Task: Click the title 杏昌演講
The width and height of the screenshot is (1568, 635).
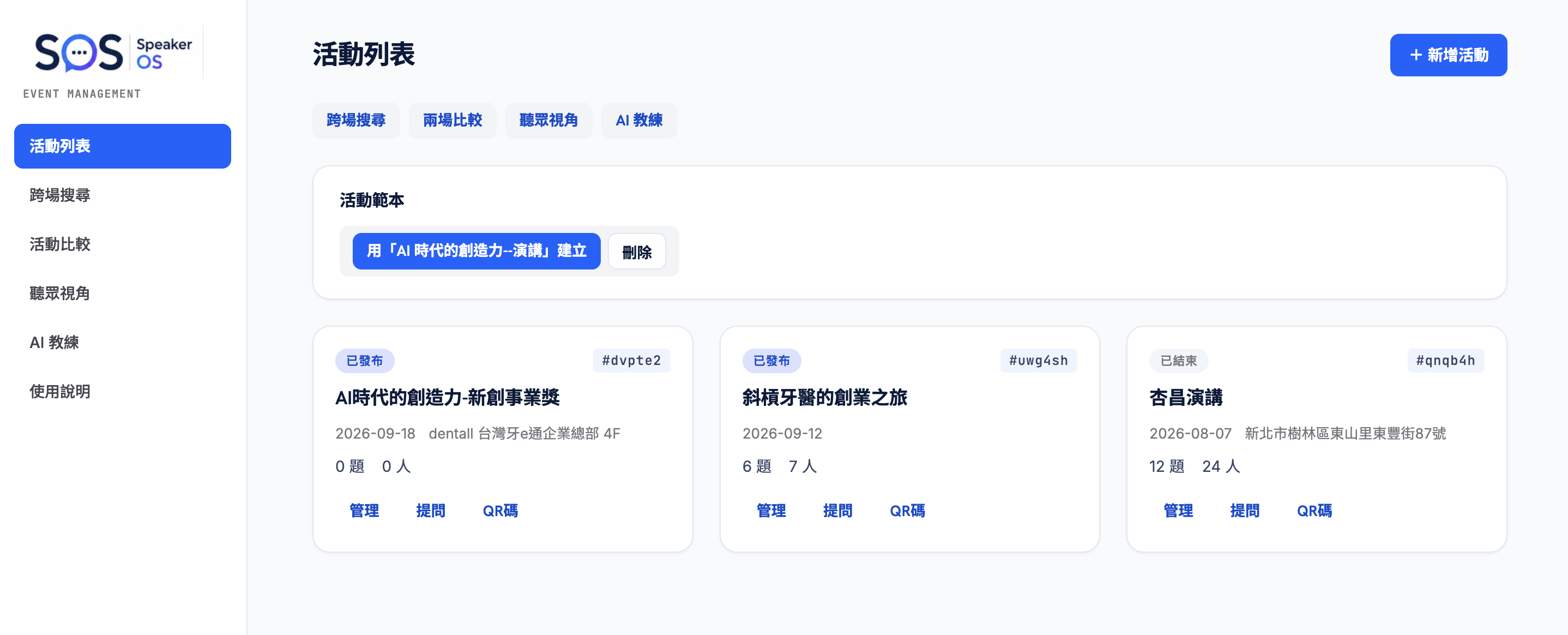Action: 1186,398
